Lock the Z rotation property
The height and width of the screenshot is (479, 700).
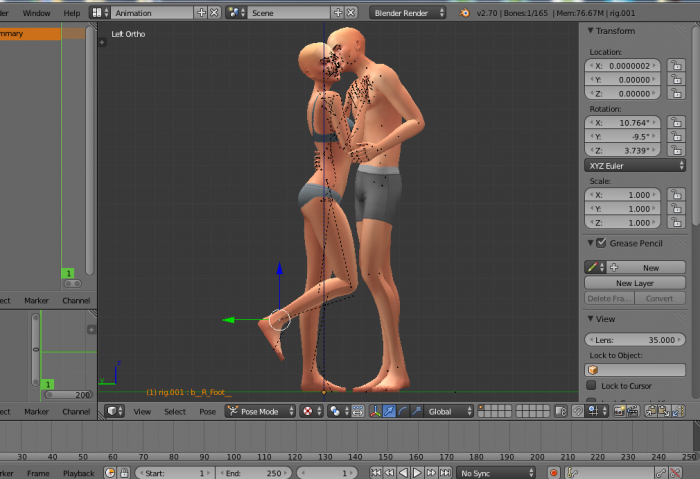[x=675, y=149]
